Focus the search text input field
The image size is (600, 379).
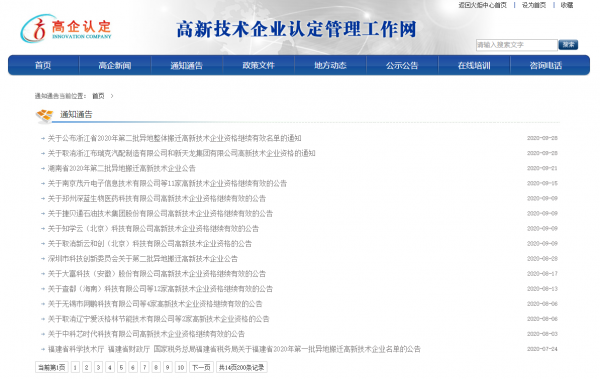(517, 45)
